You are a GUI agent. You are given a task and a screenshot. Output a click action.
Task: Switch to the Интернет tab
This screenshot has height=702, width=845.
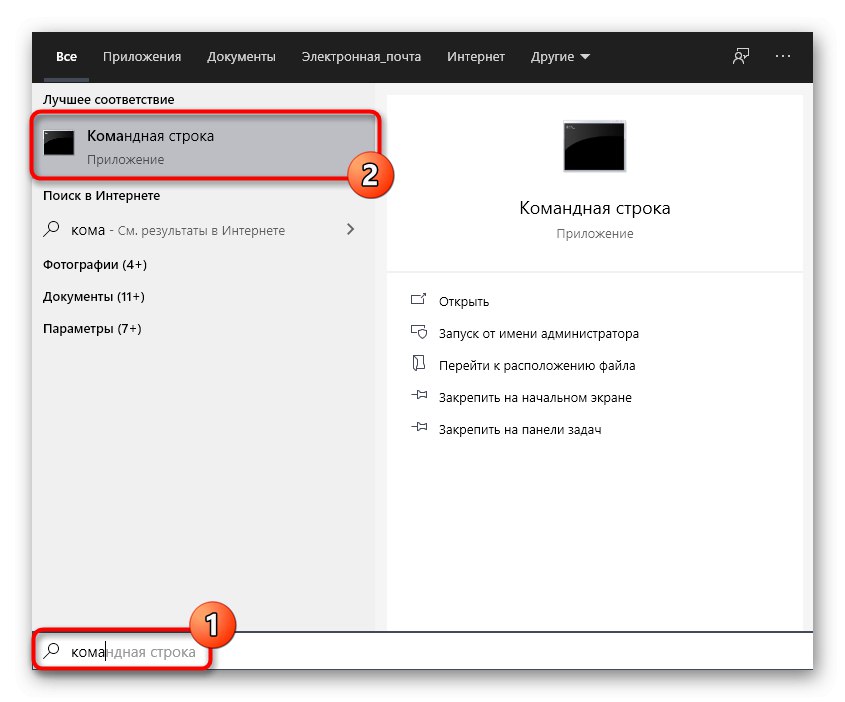(x=475, y=57)
